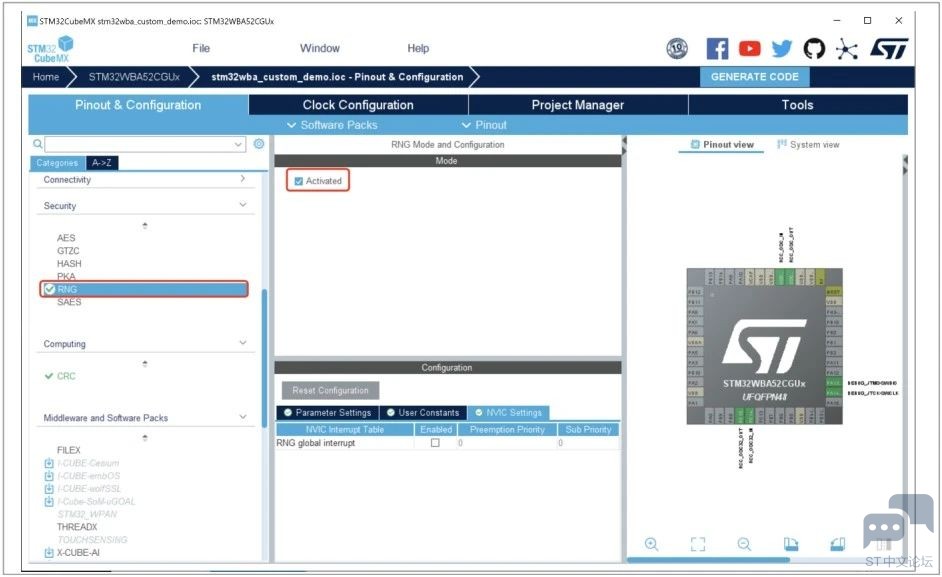942x577 pixels.
Task: Download the I-CUBE-embOS pack
Action: coord(49,475)
